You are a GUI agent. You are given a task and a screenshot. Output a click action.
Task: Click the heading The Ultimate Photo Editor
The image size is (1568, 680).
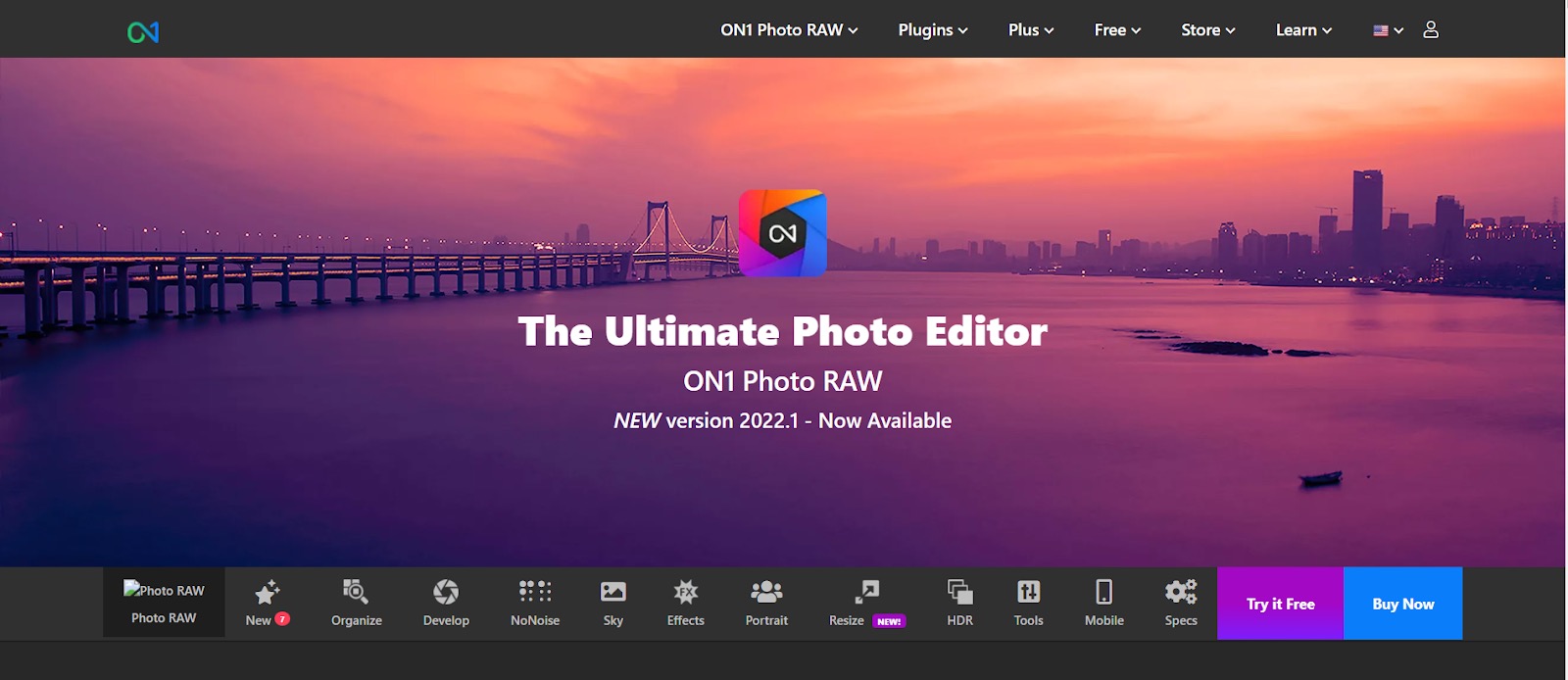click(783, 331)
